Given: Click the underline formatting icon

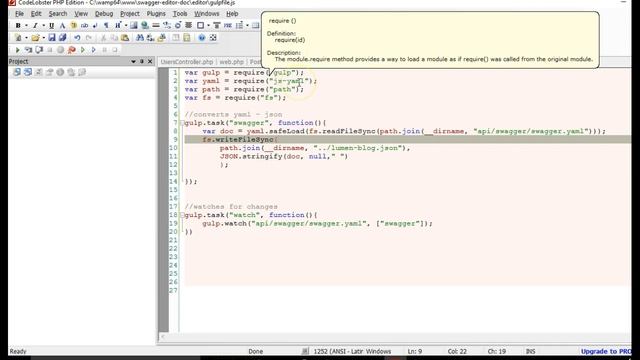Looking at the screenshot, I should [x=51, y=26].
